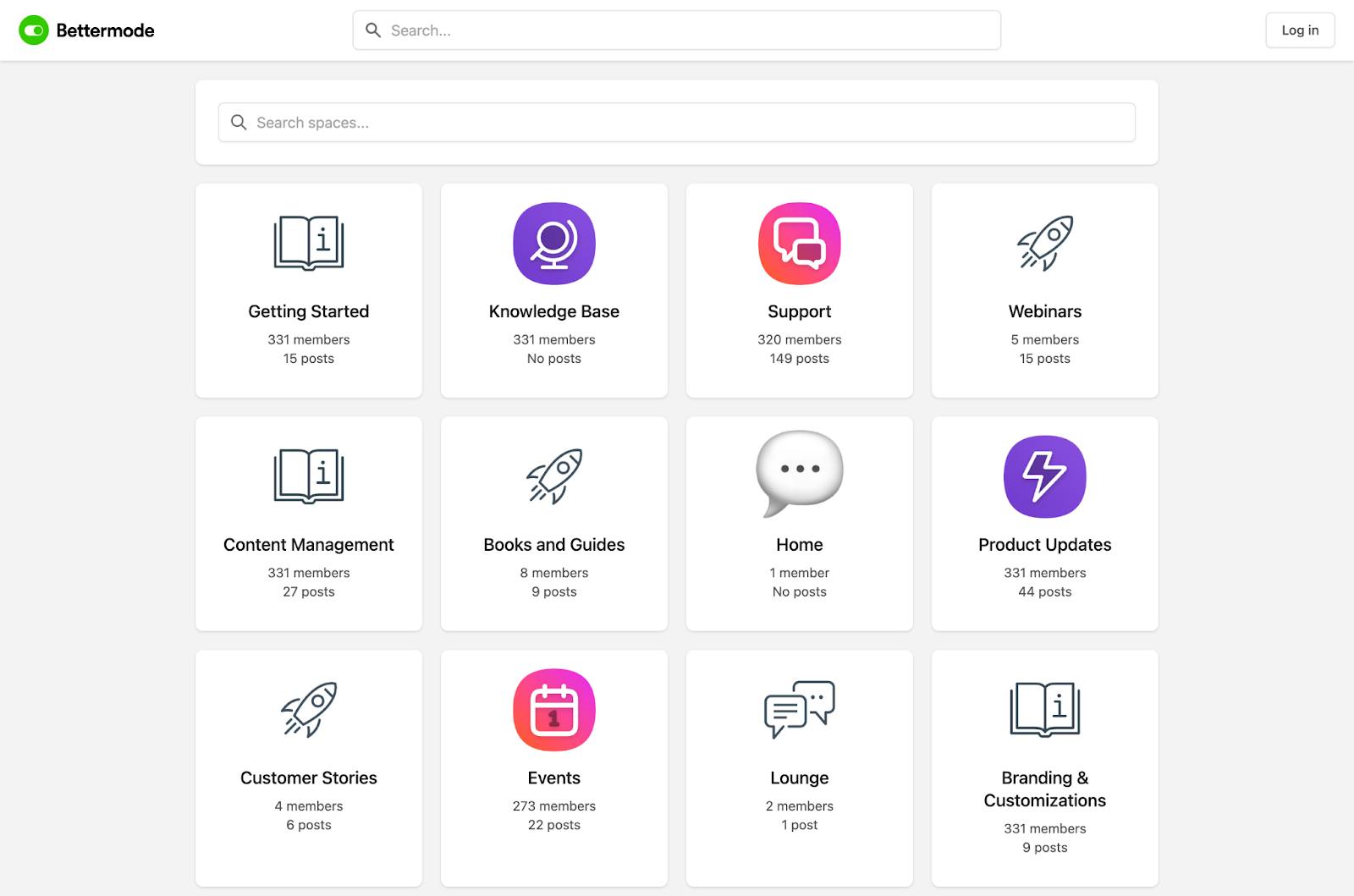Viewport: 1354px width, 896px height.
Task: Focus the top Search field
Action: [x=677, y=30]
